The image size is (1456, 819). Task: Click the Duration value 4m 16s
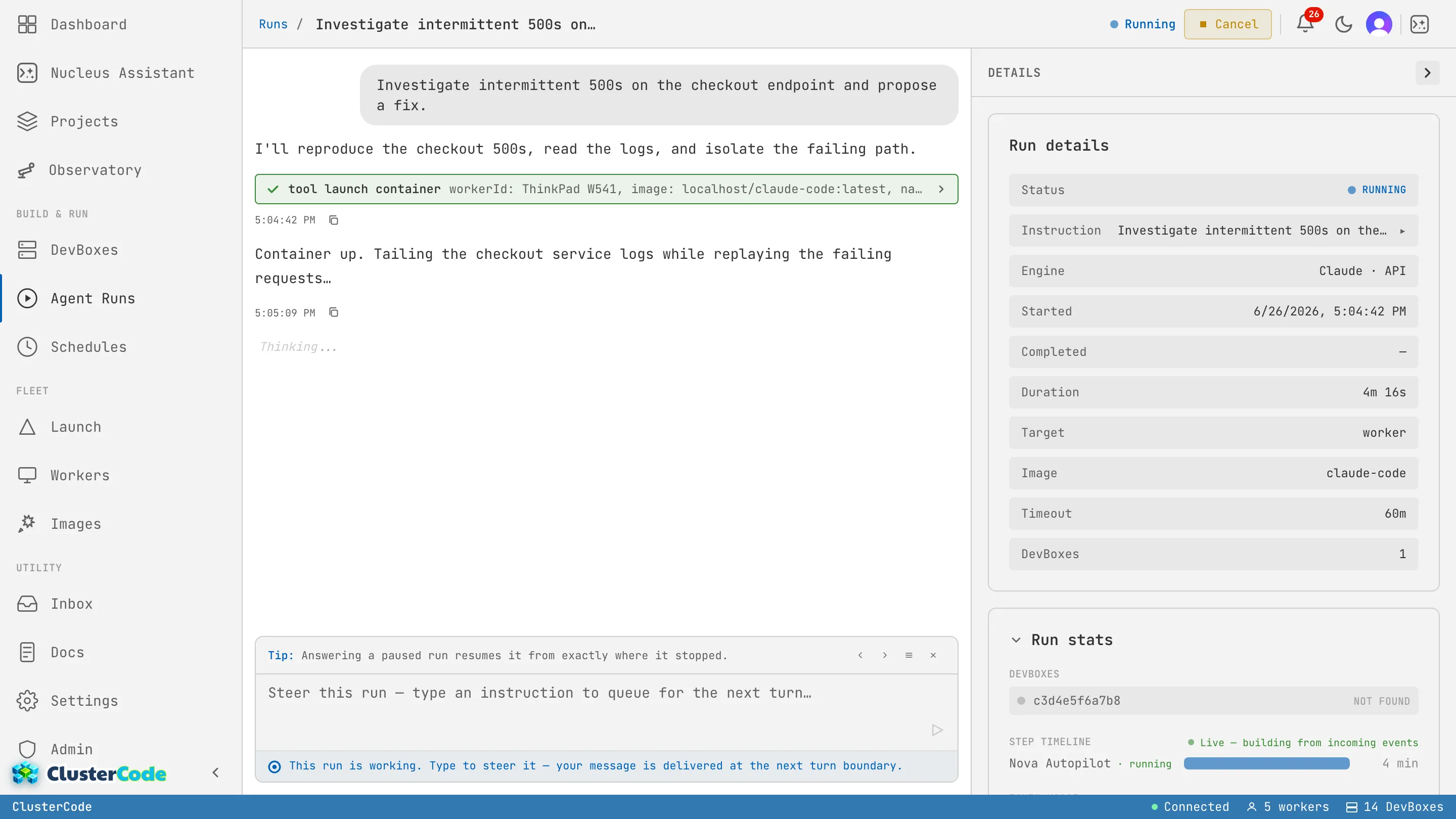(1384, 392)
